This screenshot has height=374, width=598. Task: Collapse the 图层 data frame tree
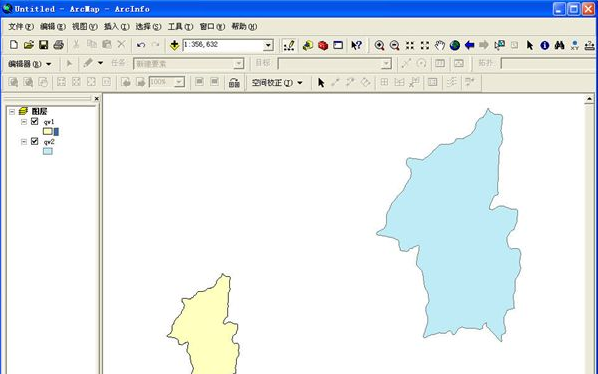[x=12, y=111]
